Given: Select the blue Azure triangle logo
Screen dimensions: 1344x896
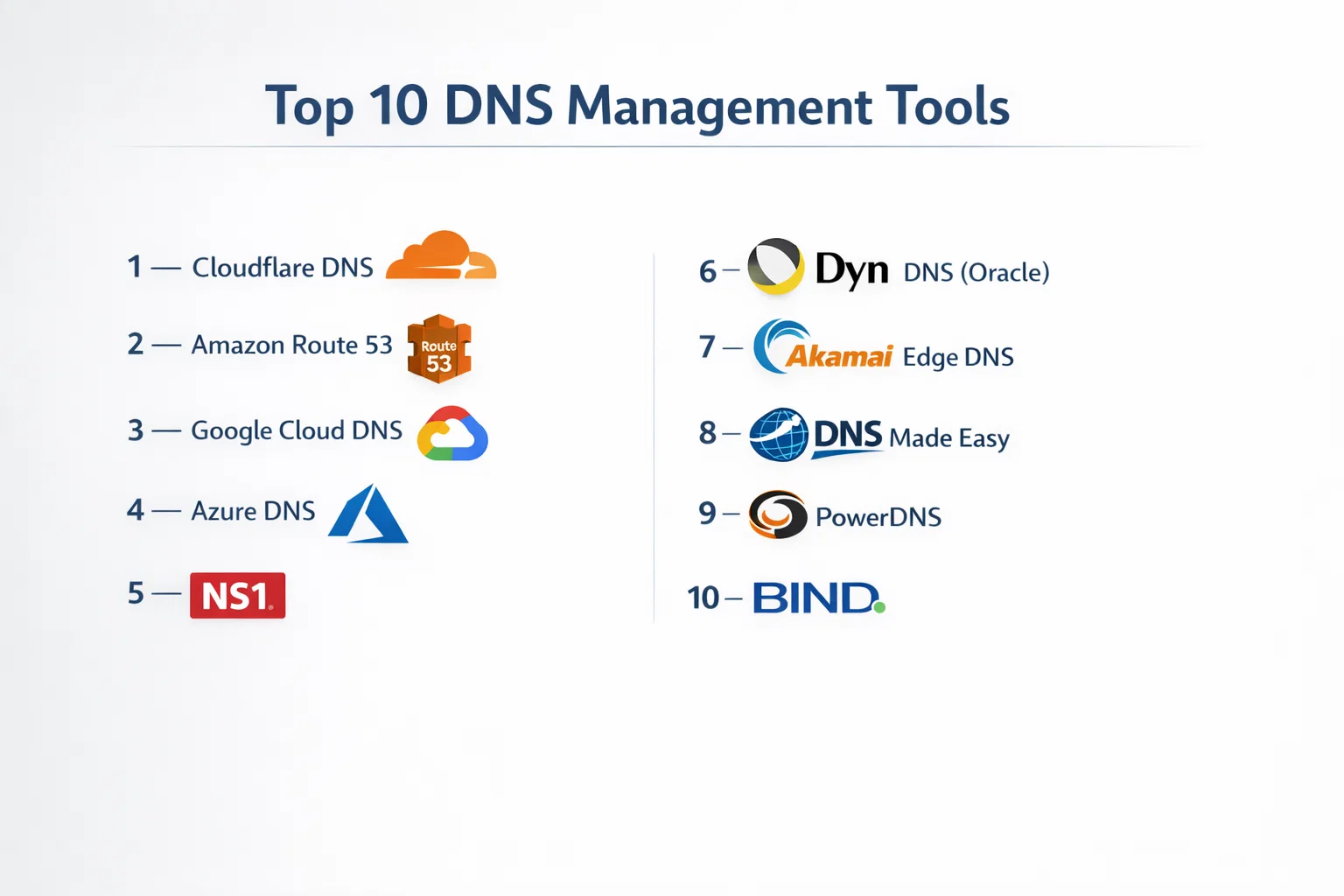Looking at the screenshot, I should point(368,514).
